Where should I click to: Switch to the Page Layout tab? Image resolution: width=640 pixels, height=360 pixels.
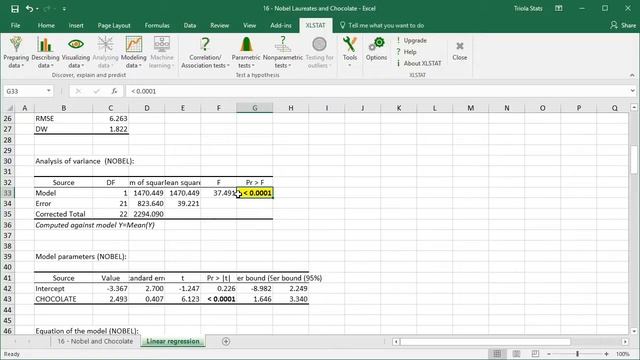point(114,25)
